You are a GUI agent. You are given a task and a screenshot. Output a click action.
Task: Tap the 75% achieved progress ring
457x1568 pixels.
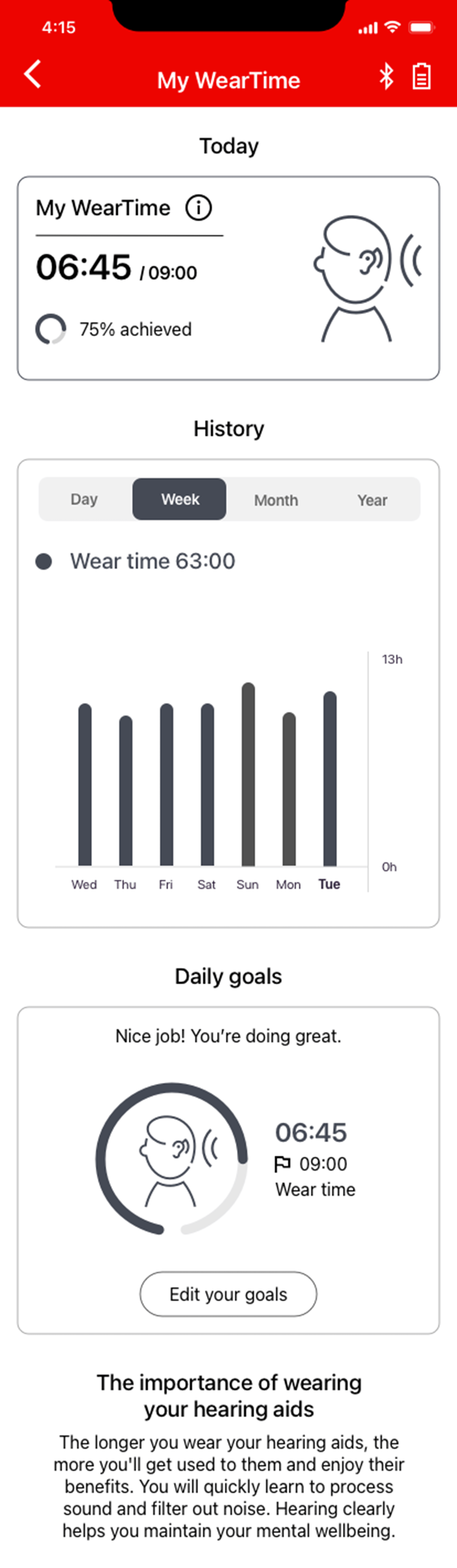(x=51, y=329)
